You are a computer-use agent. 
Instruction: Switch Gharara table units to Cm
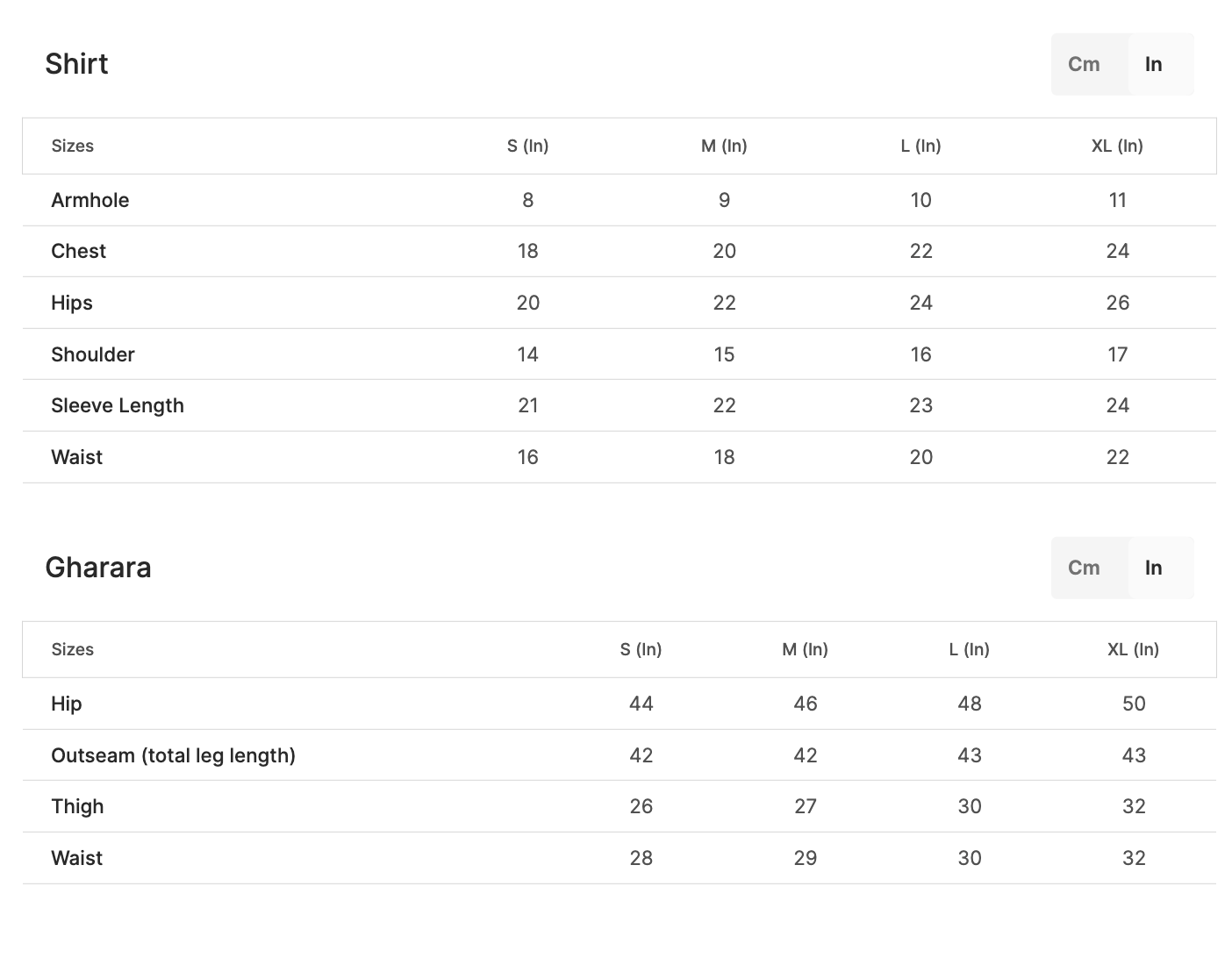click(x=1084, y=568)
